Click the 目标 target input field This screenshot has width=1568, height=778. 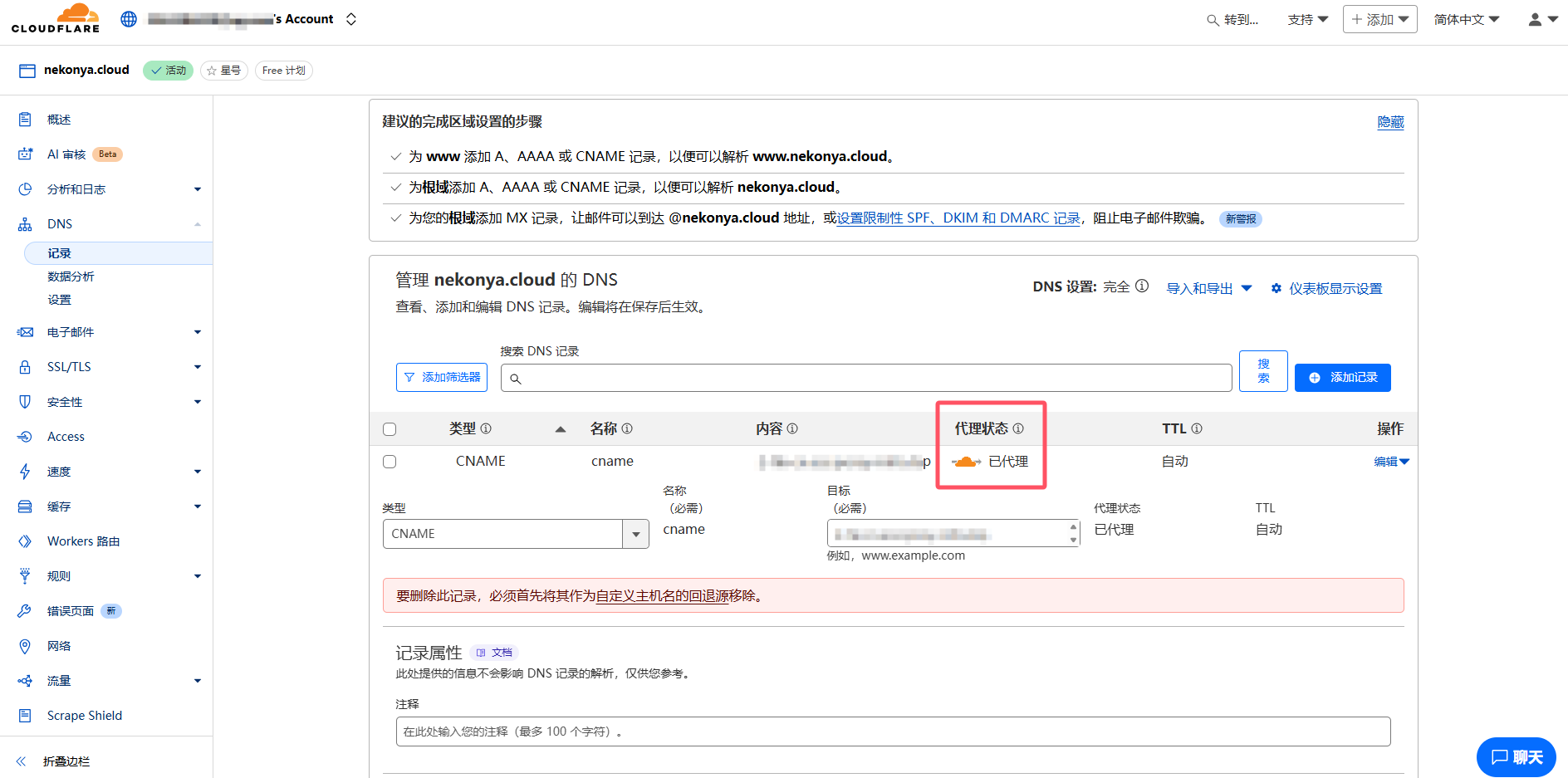pos(953,533)
